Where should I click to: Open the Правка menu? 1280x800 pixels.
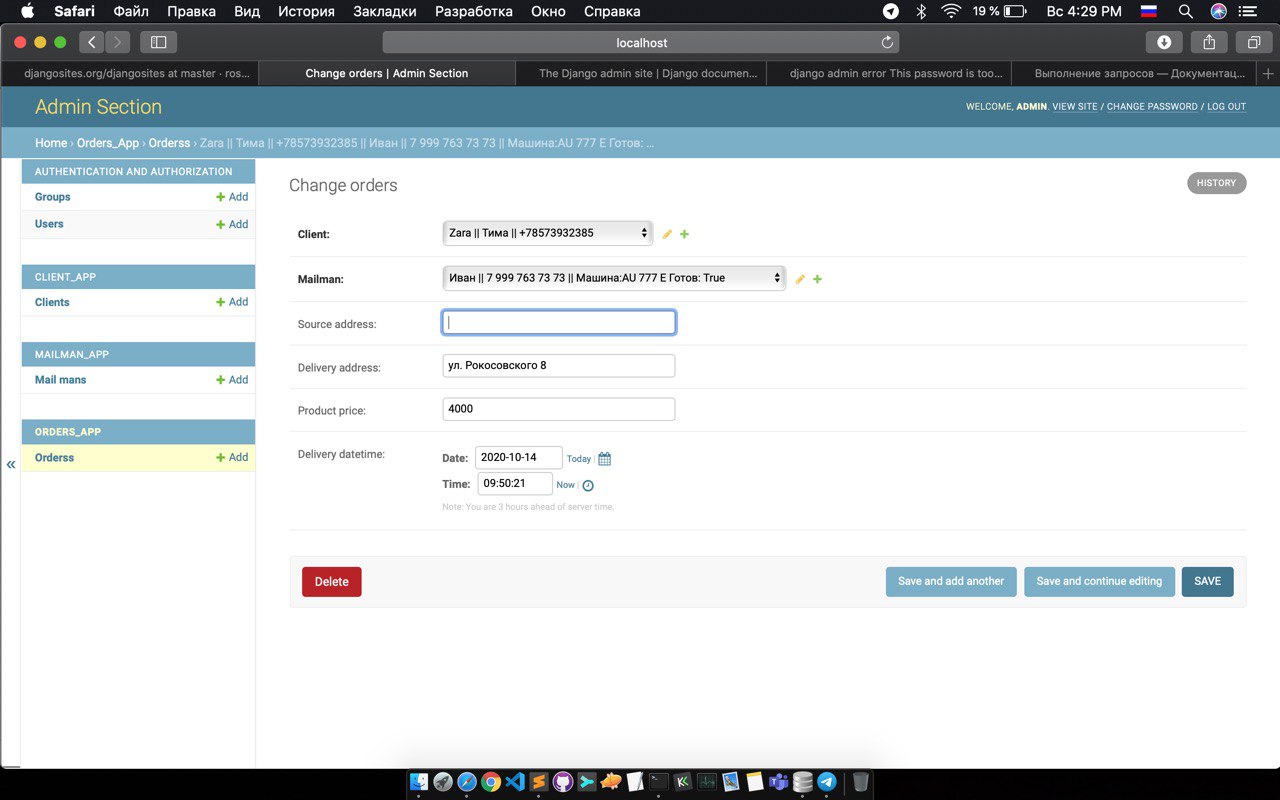tap(191, 11)
